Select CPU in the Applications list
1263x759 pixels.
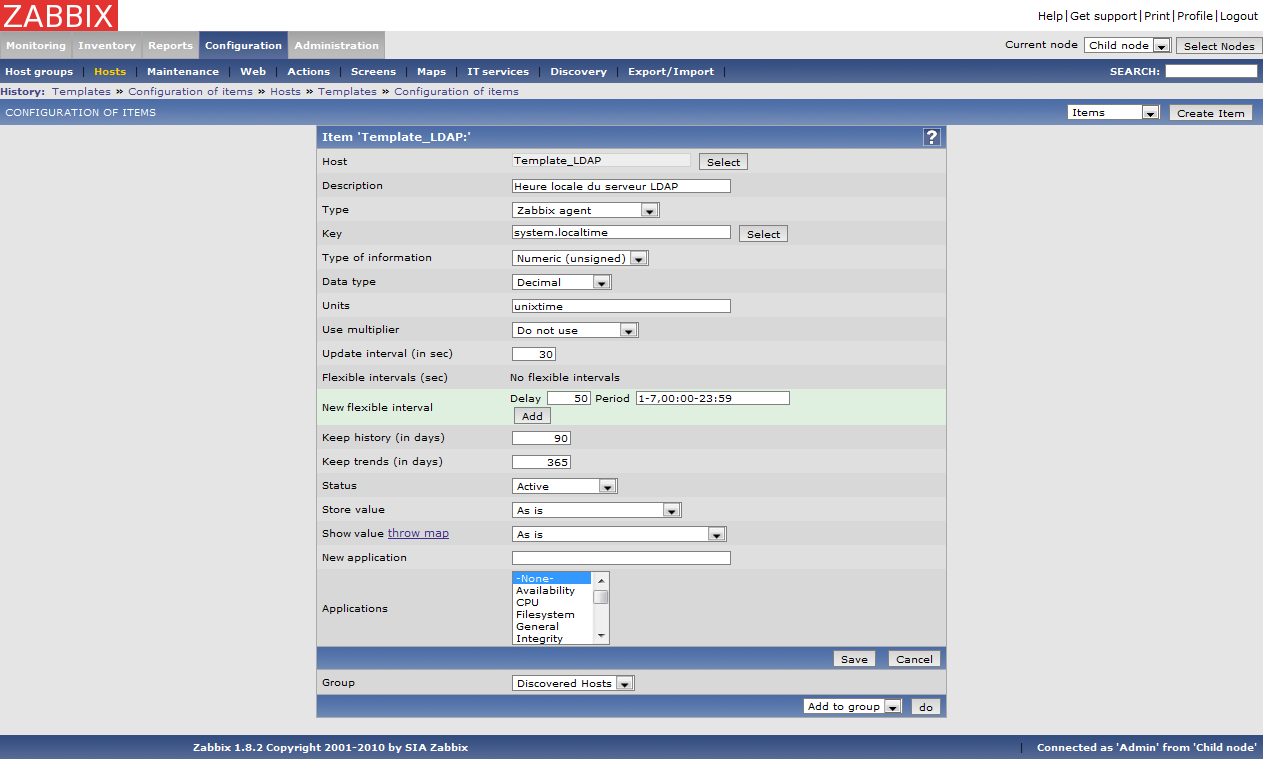(x=528, y=603)
